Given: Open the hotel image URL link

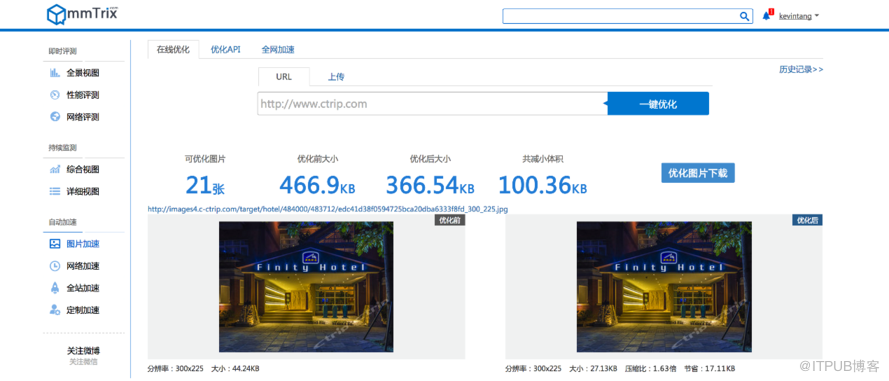Looking at the screenshot, I should coord(328,209).
